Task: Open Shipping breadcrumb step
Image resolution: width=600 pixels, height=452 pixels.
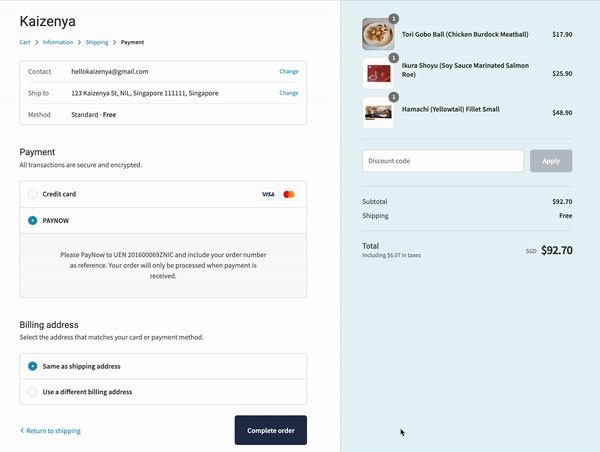Action: [97, 43]
